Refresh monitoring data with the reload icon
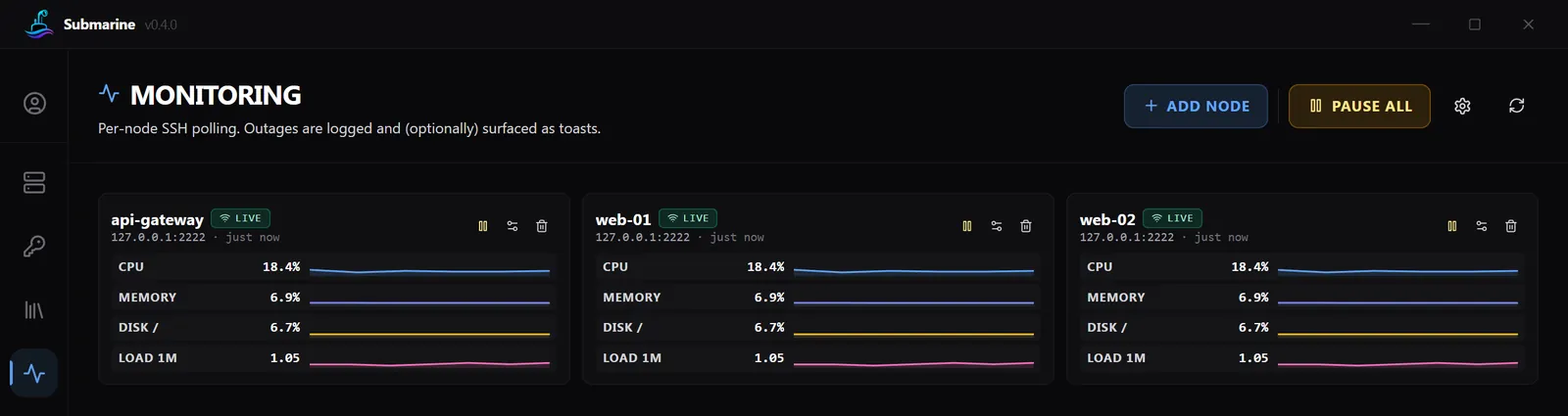The width and height of the screenshot is (1568, 416). coord(1516,106)
